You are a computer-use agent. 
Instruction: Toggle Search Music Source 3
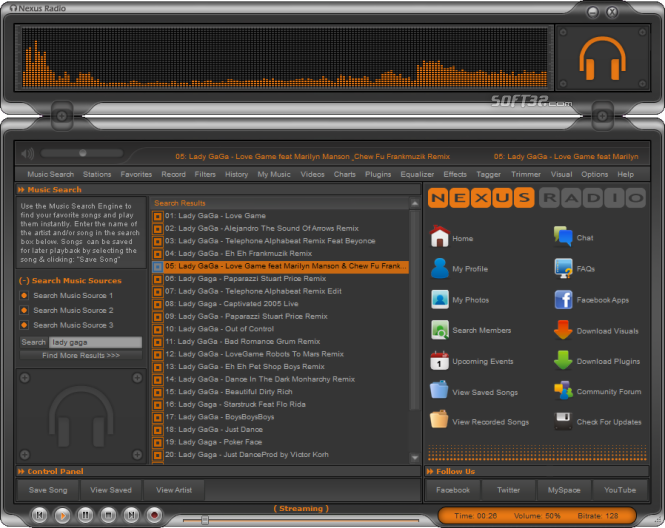pos(24,325)
